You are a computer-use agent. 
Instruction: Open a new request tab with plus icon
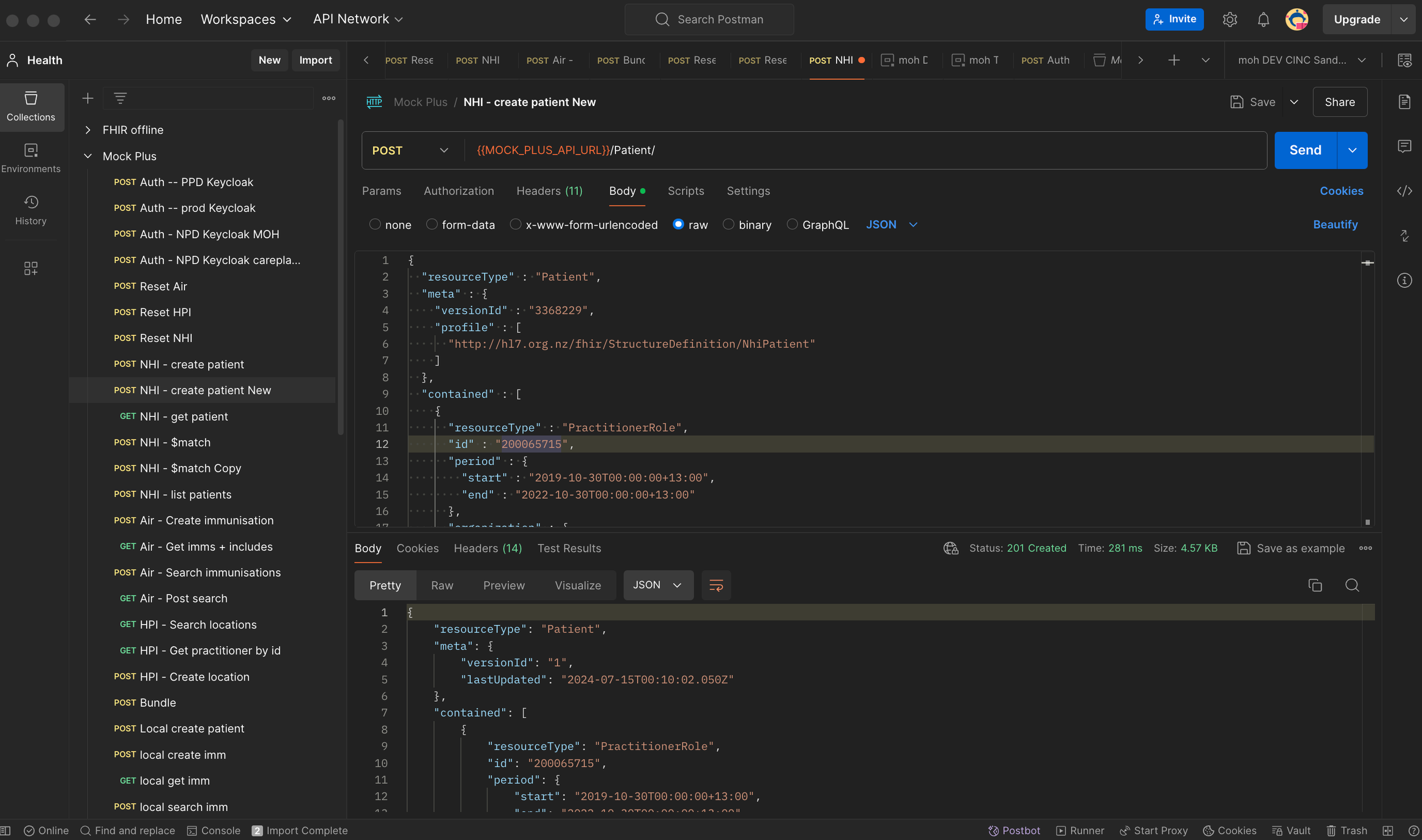click(x=1174, y=60)
